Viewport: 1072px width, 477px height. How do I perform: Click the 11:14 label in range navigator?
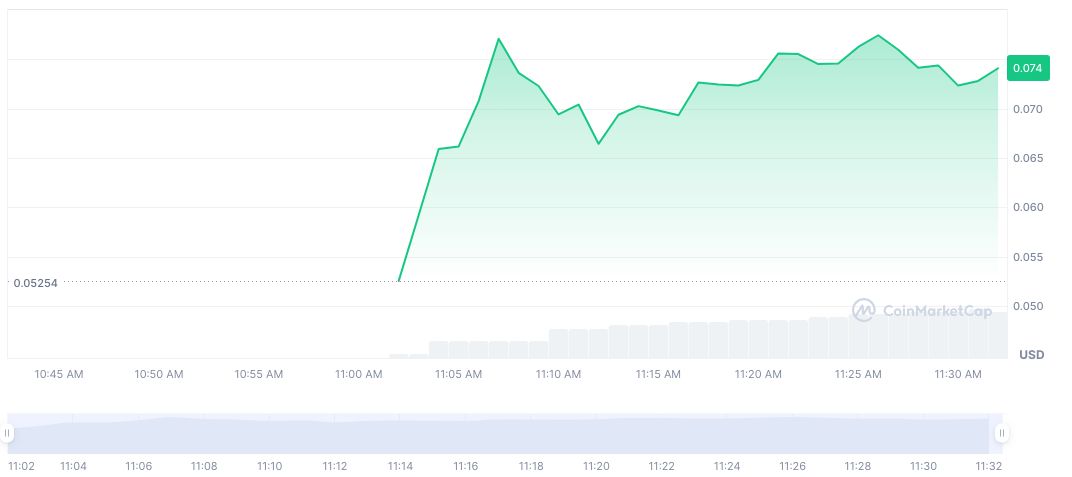(x=400, y=466)
